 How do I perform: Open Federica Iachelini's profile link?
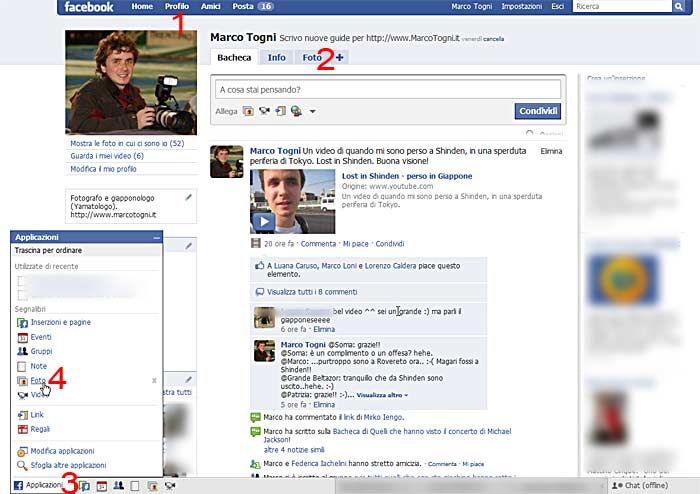coord(319,464)
